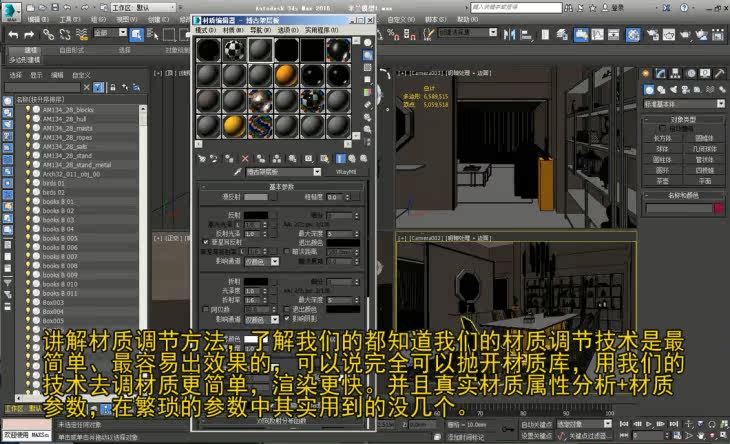Click the Bind to Space Warp icon

coord(81,34)
